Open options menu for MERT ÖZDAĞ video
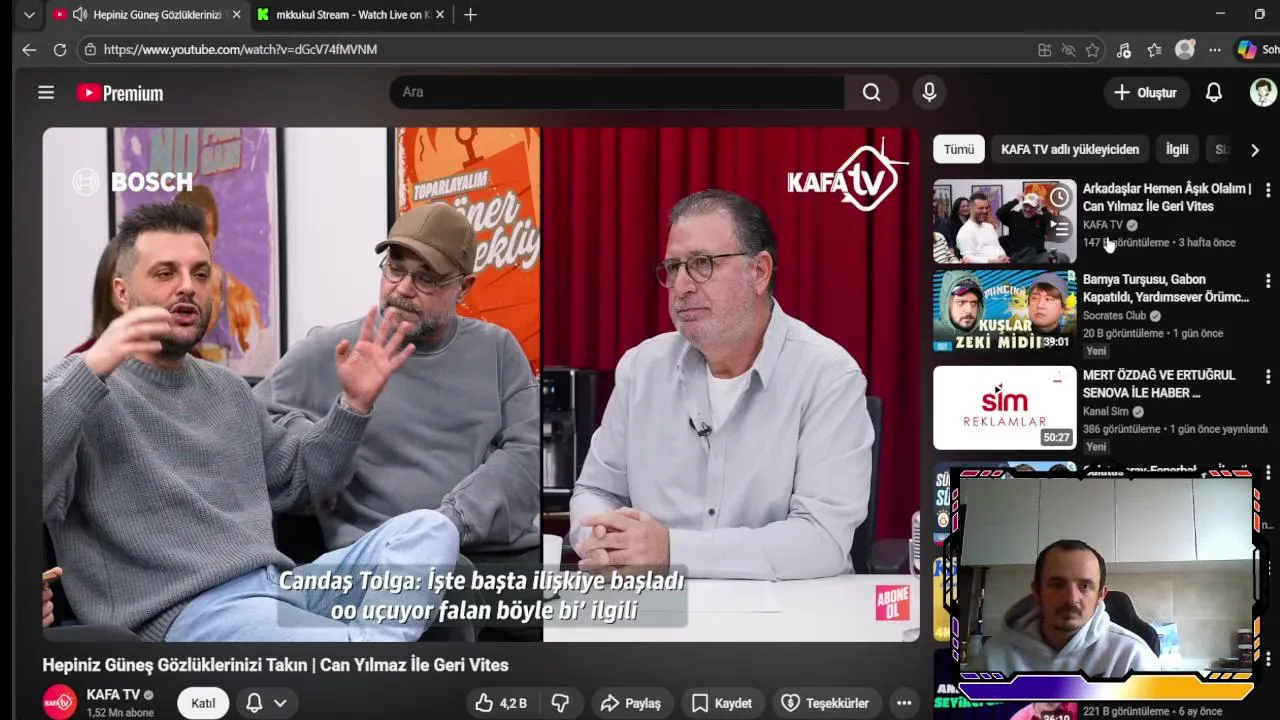Image resolution: width=1280 pixels, height=720 pixels. (x=1268, y=377)
